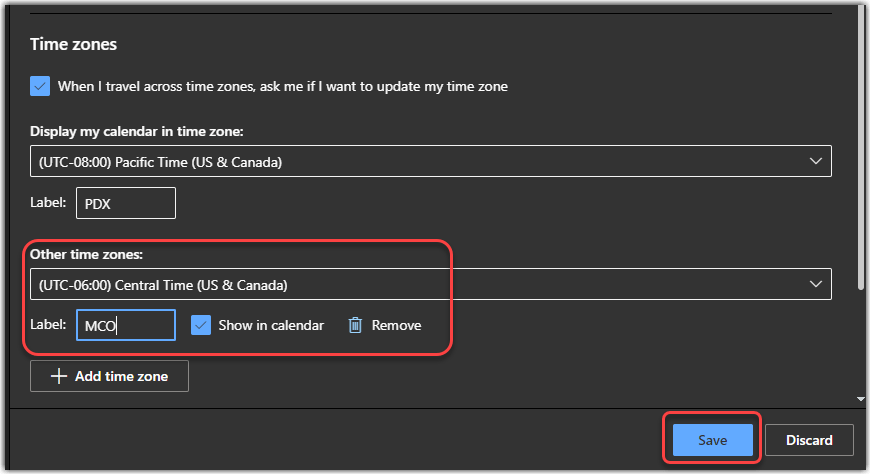
Task: Click the 'Display my calendar in time zone:' text
Action: (137, 131)
